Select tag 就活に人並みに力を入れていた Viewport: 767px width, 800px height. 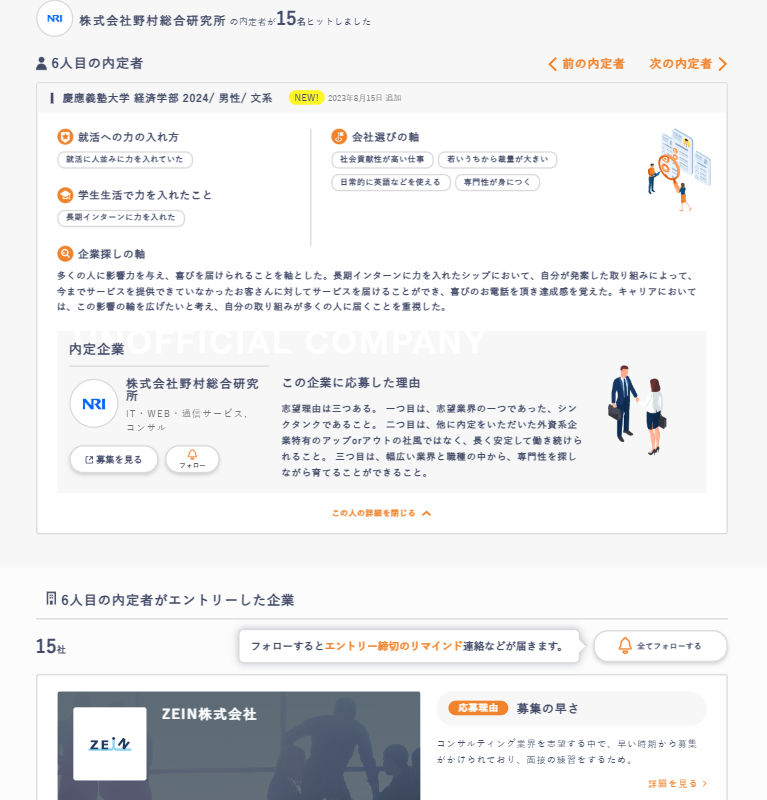pyautogui.click(x=125, y=159)
